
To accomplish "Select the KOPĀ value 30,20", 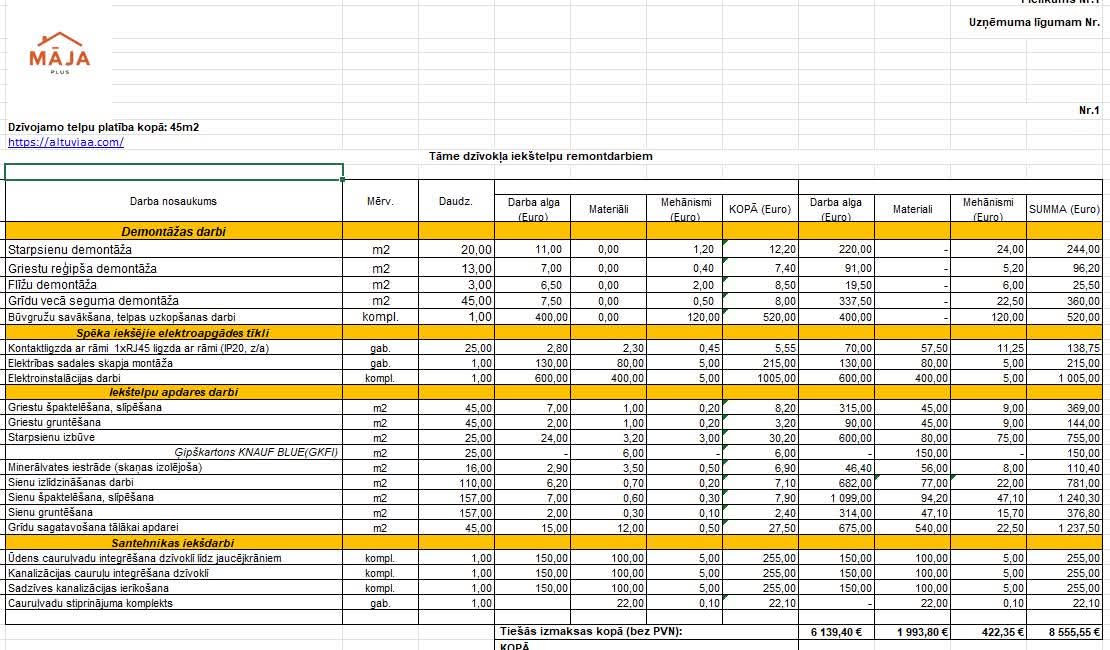I will pyautogui.click(x=760, y=438).
